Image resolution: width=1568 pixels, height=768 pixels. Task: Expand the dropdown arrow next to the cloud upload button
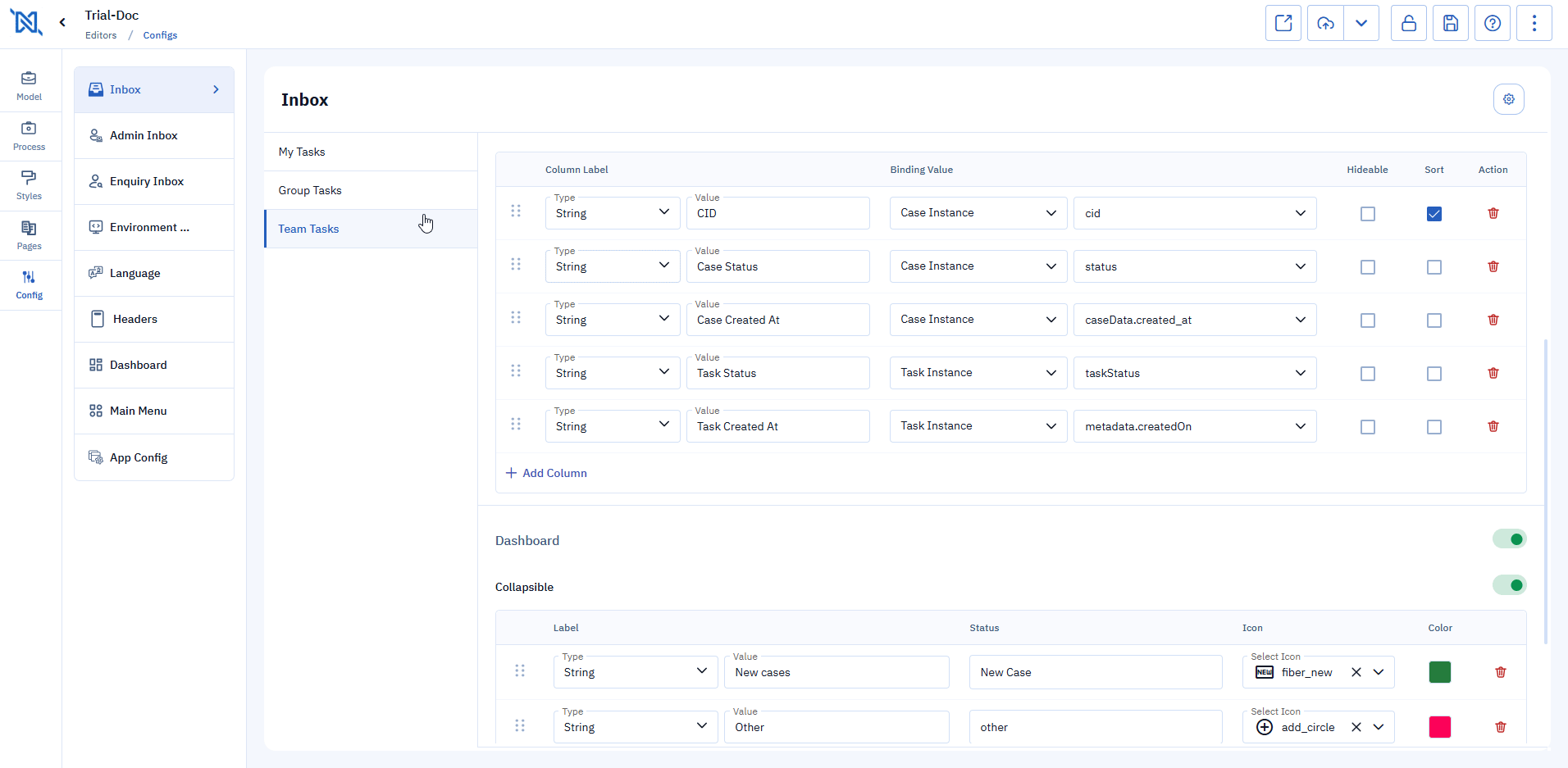pyautogui.click(x=1361, y=23)
